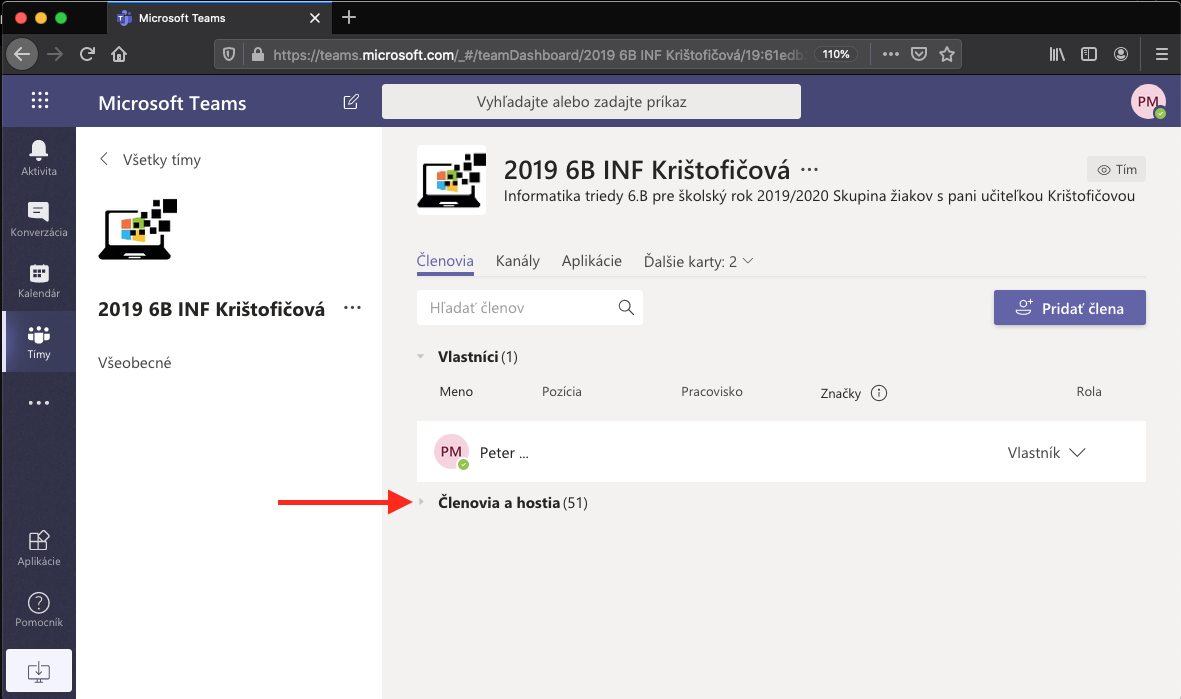Viewport: 1181px width, 699px height.
Task: Click the Hľadať členov search field
Action: point(518,308)
